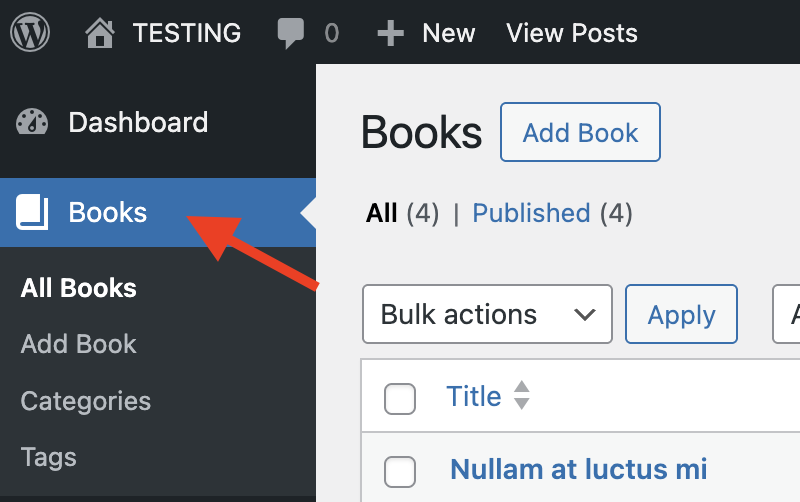Click the Apply button
Screen dimensions: 800x502
point(681,315)
